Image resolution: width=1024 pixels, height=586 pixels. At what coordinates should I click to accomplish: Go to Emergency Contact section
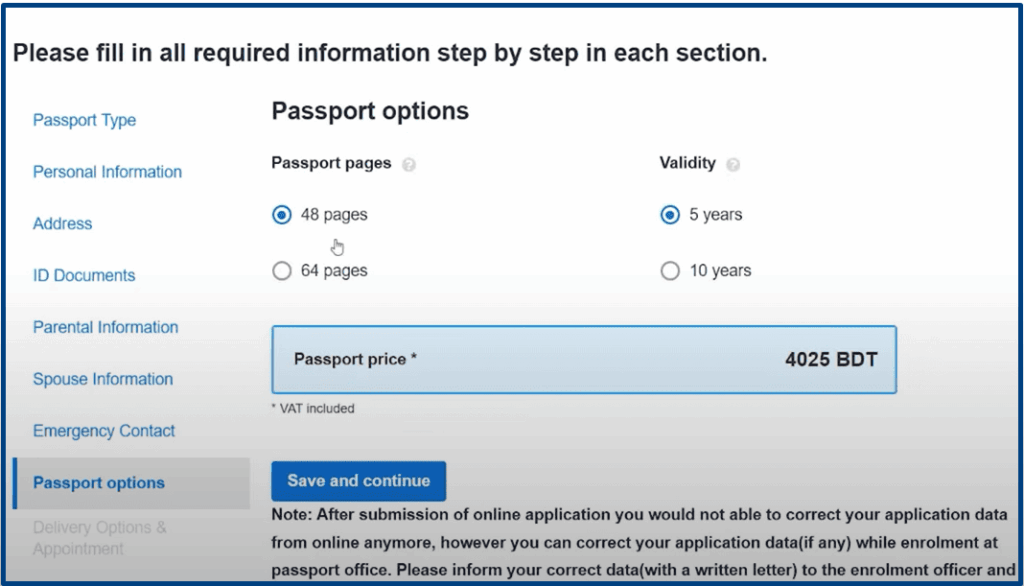click(x=104, y=431)
